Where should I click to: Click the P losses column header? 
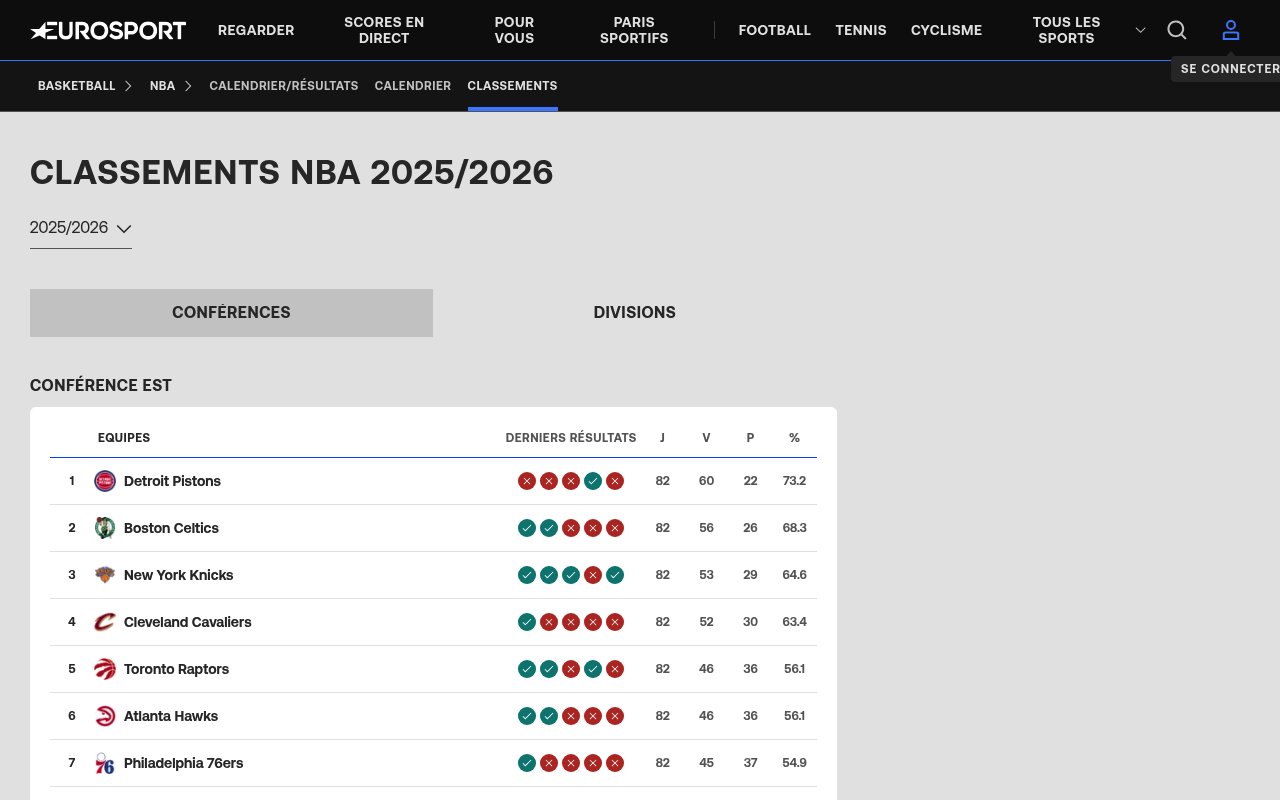click(750, 438)
